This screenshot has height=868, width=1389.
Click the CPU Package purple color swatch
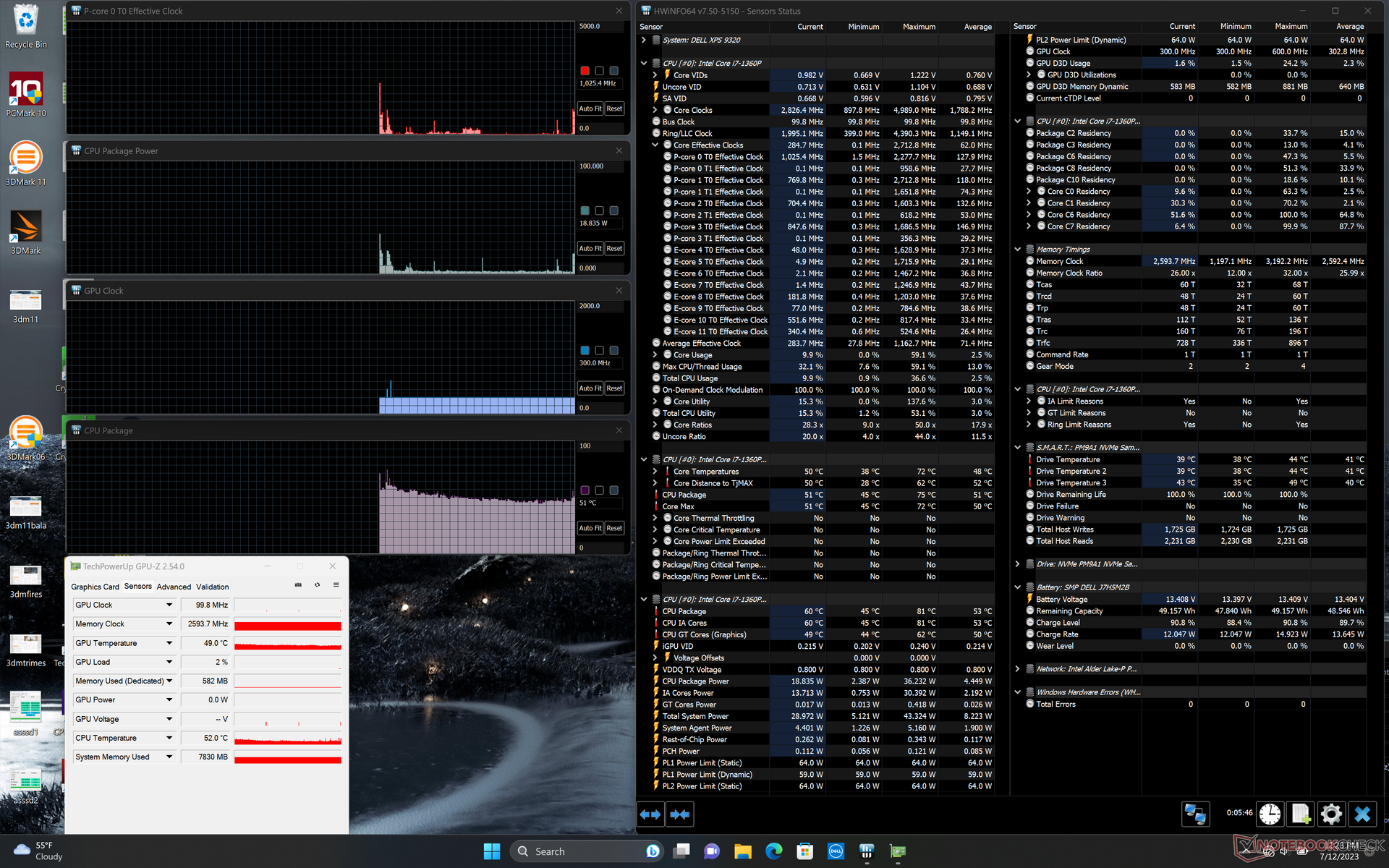[585, 490]
